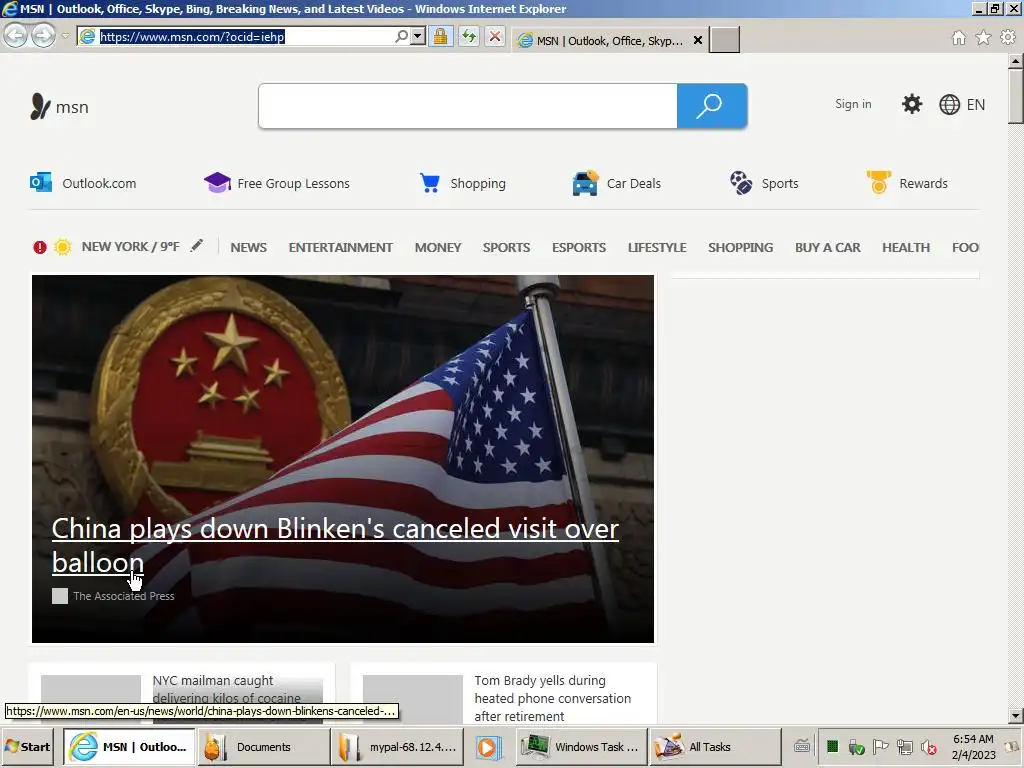Screen dimensions: 1024x768
Task: Open the BUY A CAR section
Action: tap(827, 248)
